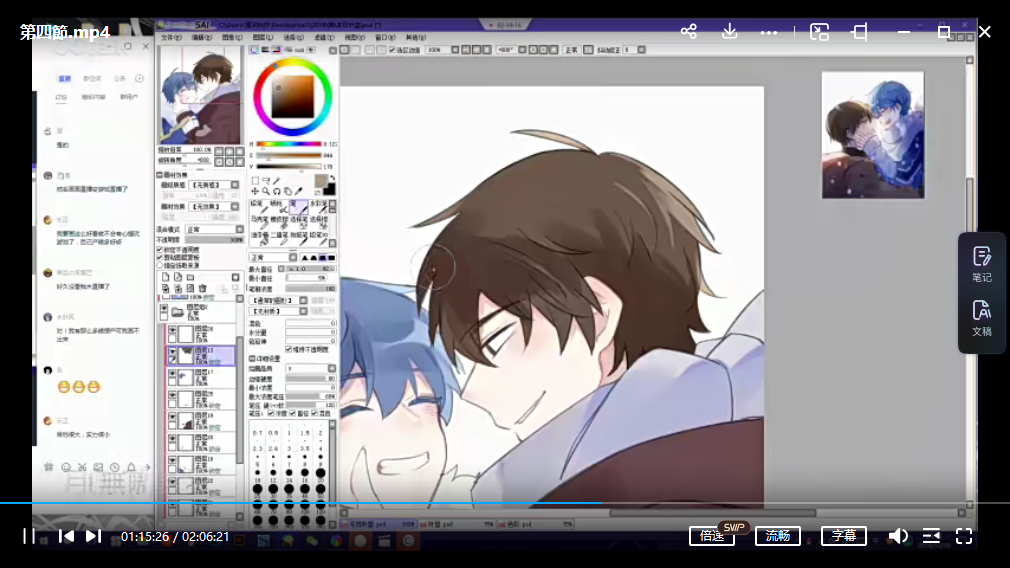Create a new layer with new-layer icon
Image resolution: width=1010 pixels, height=568 pixels.
tap(166, 277)
